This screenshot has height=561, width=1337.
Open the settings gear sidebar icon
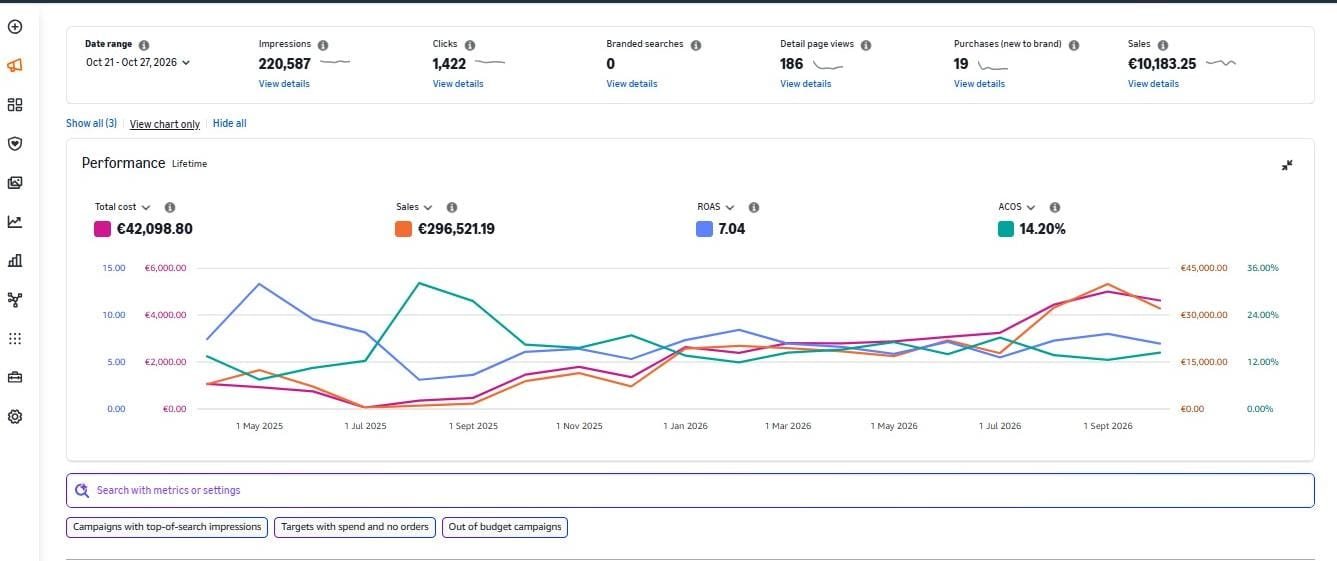(x=15, y=416)
